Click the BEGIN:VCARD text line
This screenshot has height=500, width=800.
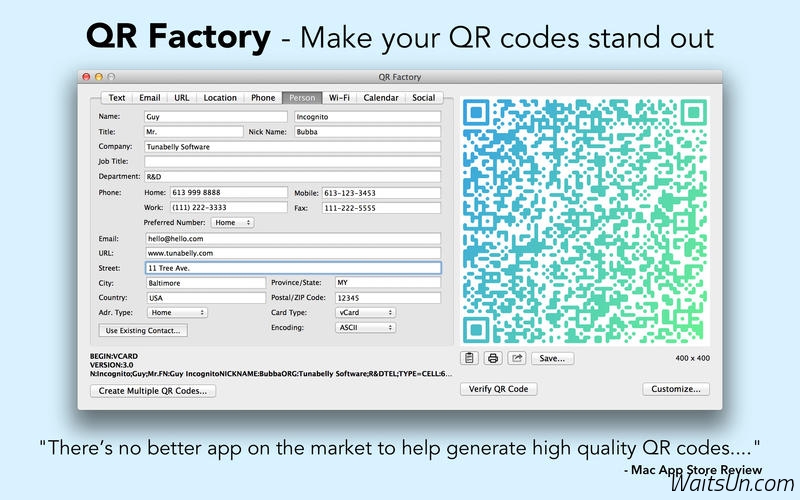click(114, 356)
